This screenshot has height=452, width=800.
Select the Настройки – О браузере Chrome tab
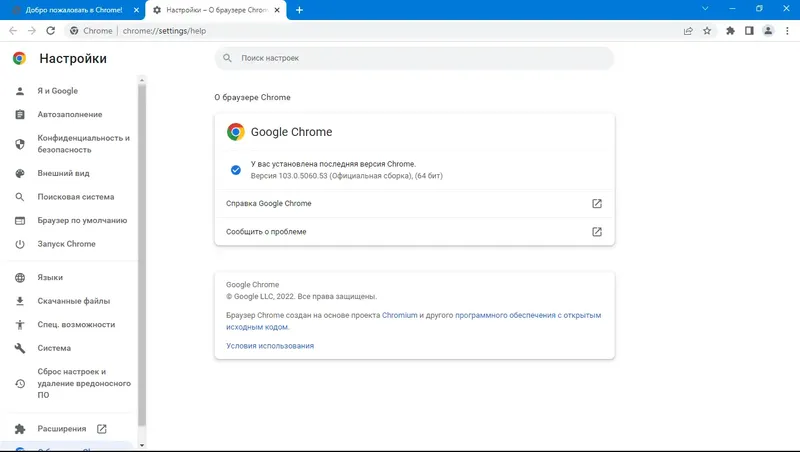216,10
